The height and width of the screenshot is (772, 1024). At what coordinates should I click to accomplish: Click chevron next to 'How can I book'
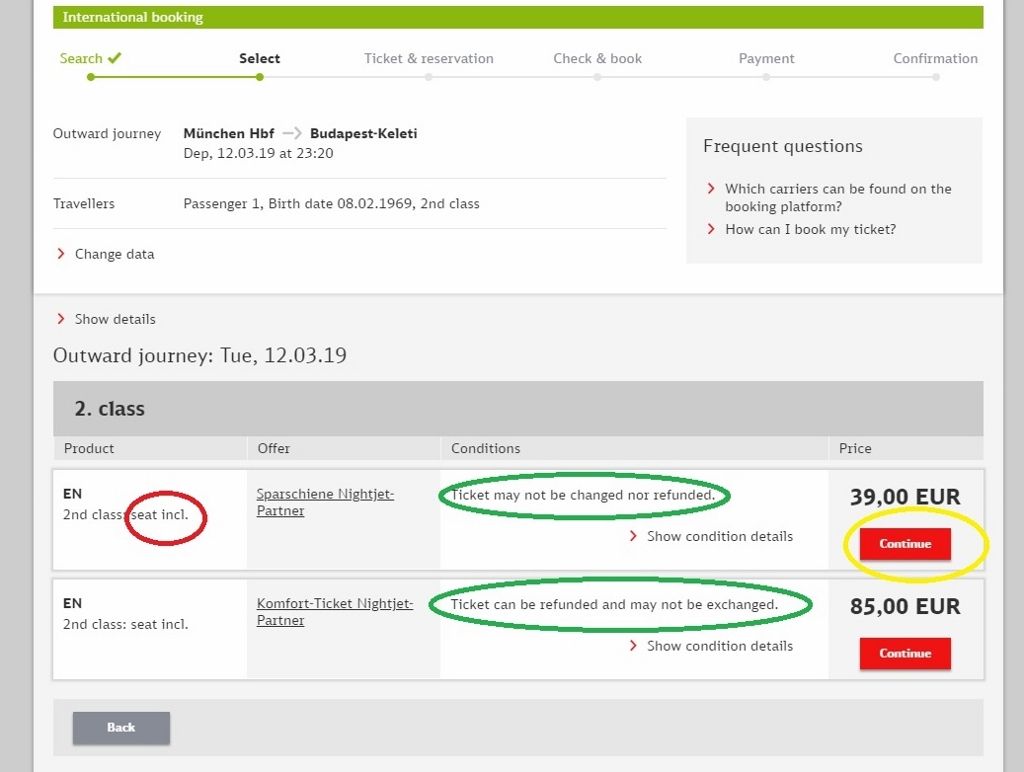[711, 229]
